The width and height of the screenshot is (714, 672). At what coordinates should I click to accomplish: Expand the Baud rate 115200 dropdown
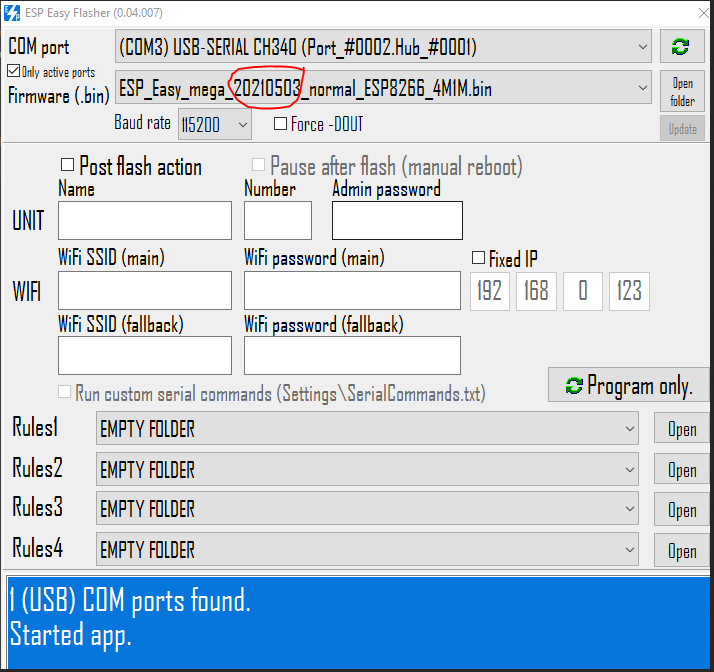(214, 124)
